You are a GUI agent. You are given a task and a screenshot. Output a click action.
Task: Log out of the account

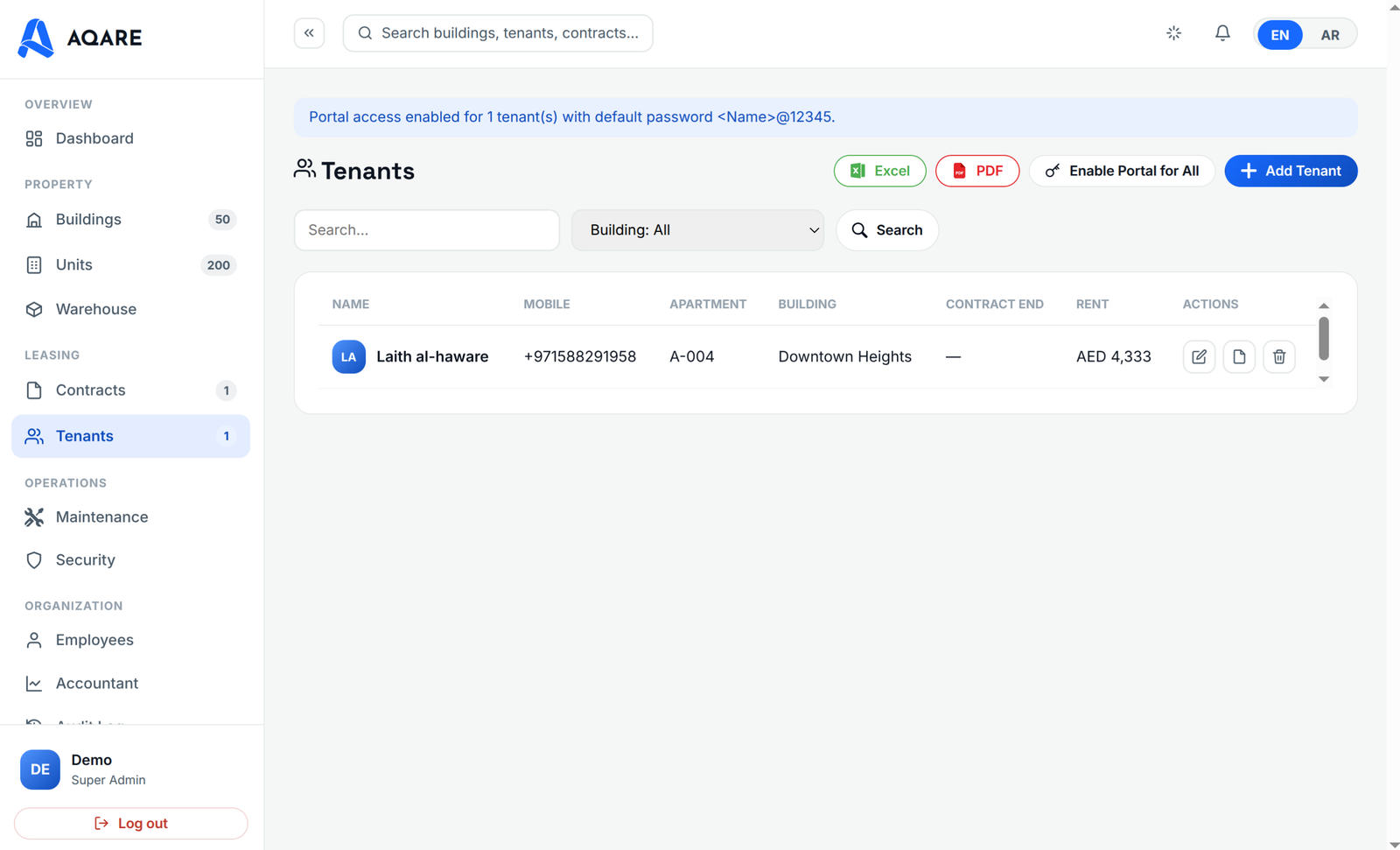click(x=130, y=824)
